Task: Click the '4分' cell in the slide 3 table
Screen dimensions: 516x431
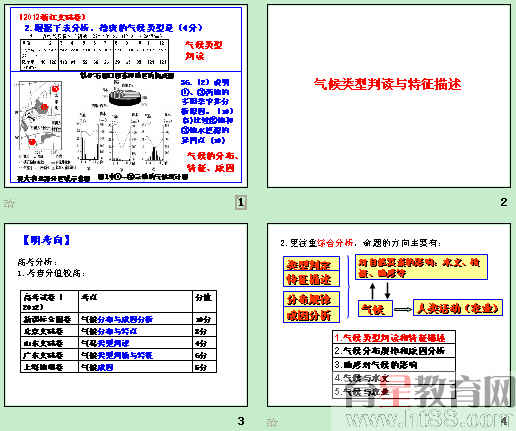Action: tap(204, 343)
